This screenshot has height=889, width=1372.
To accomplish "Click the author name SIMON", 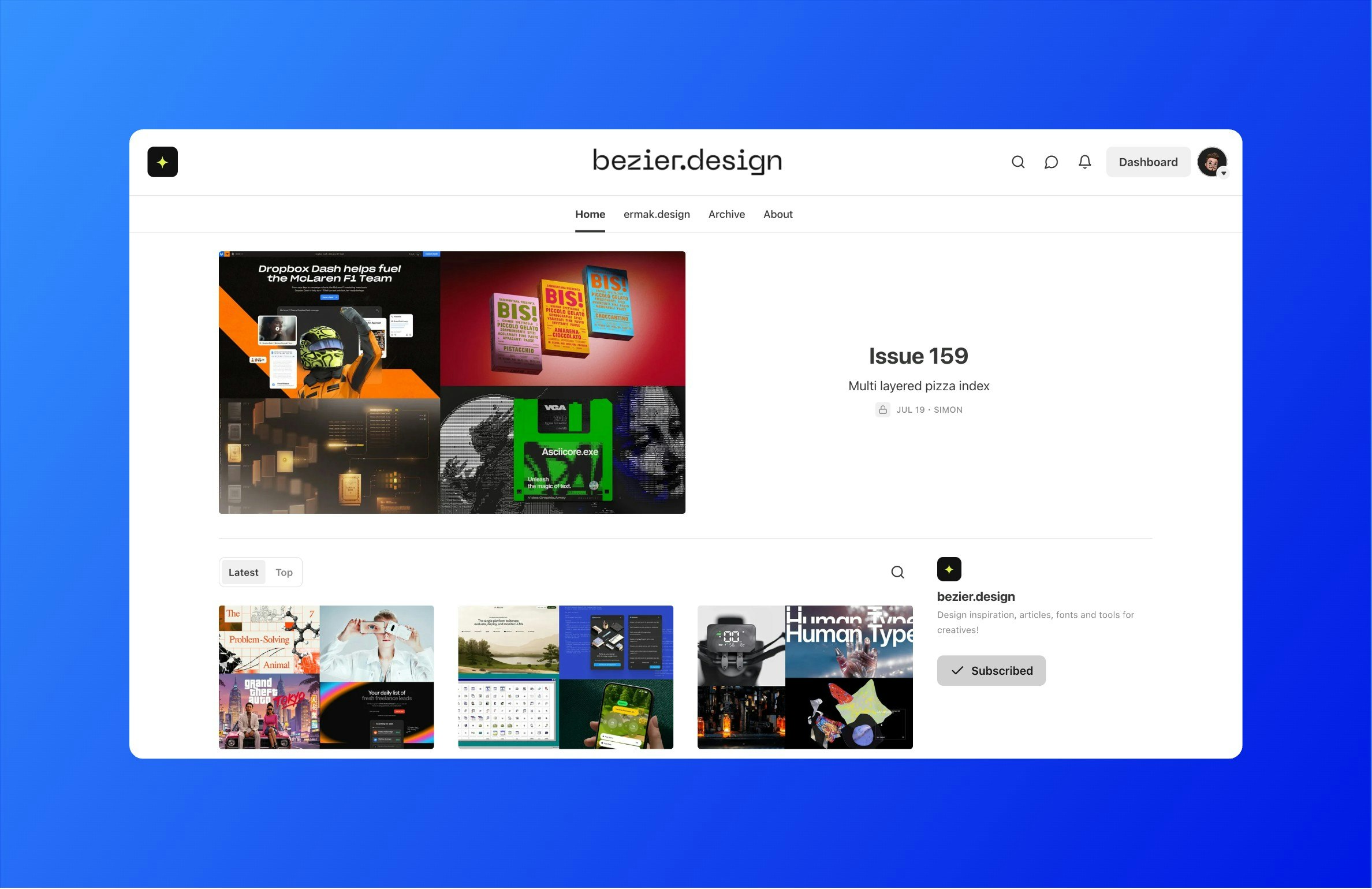I will [948, 410].
